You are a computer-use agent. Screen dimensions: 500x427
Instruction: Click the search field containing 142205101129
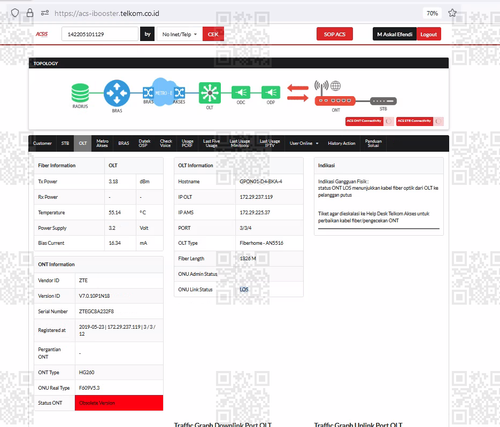[x=100, y=34]
